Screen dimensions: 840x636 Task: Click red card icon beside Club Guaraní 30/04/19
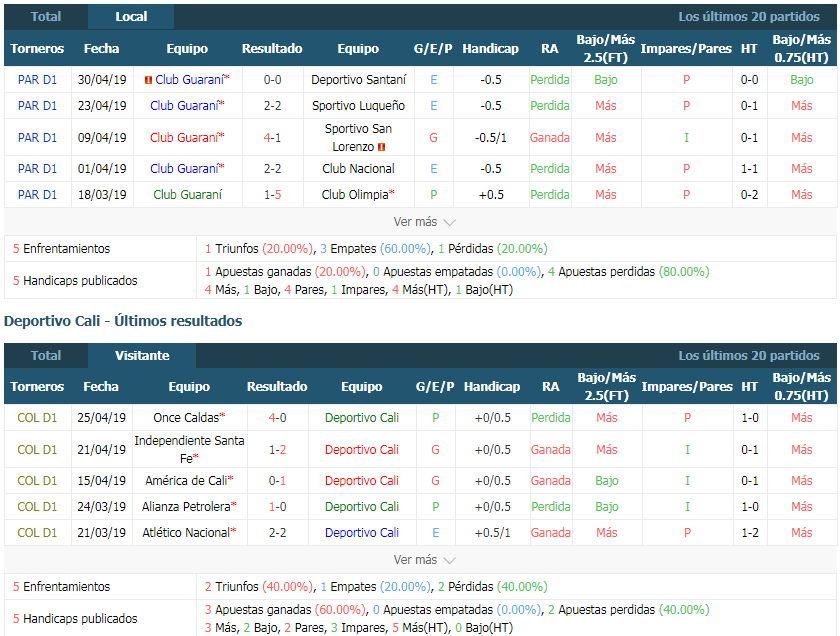[x=148, y=80]
